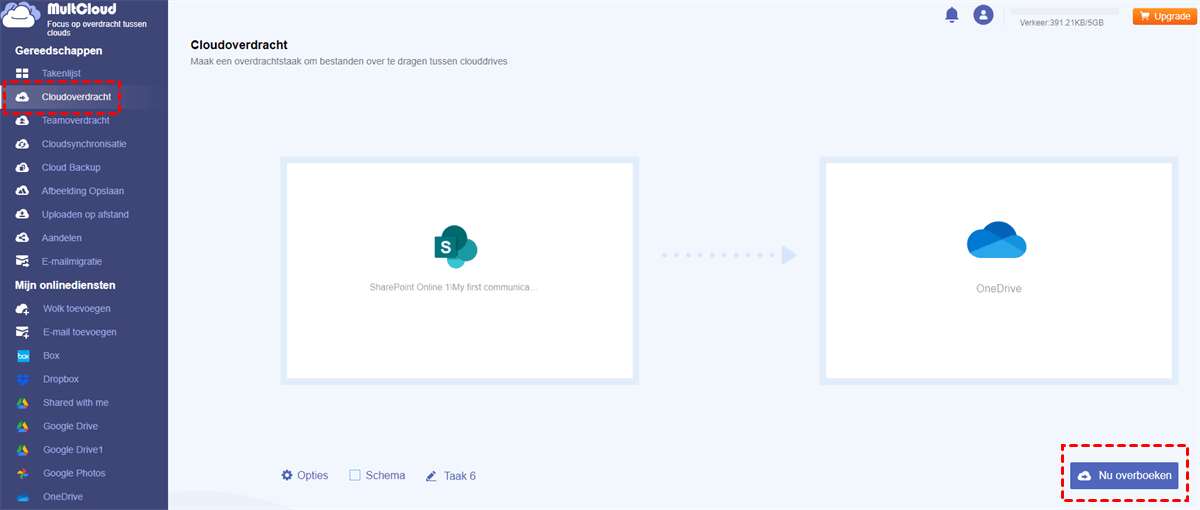Click the Google Drive1 icon
The image size is (1200, 510).
pos(22,450)
